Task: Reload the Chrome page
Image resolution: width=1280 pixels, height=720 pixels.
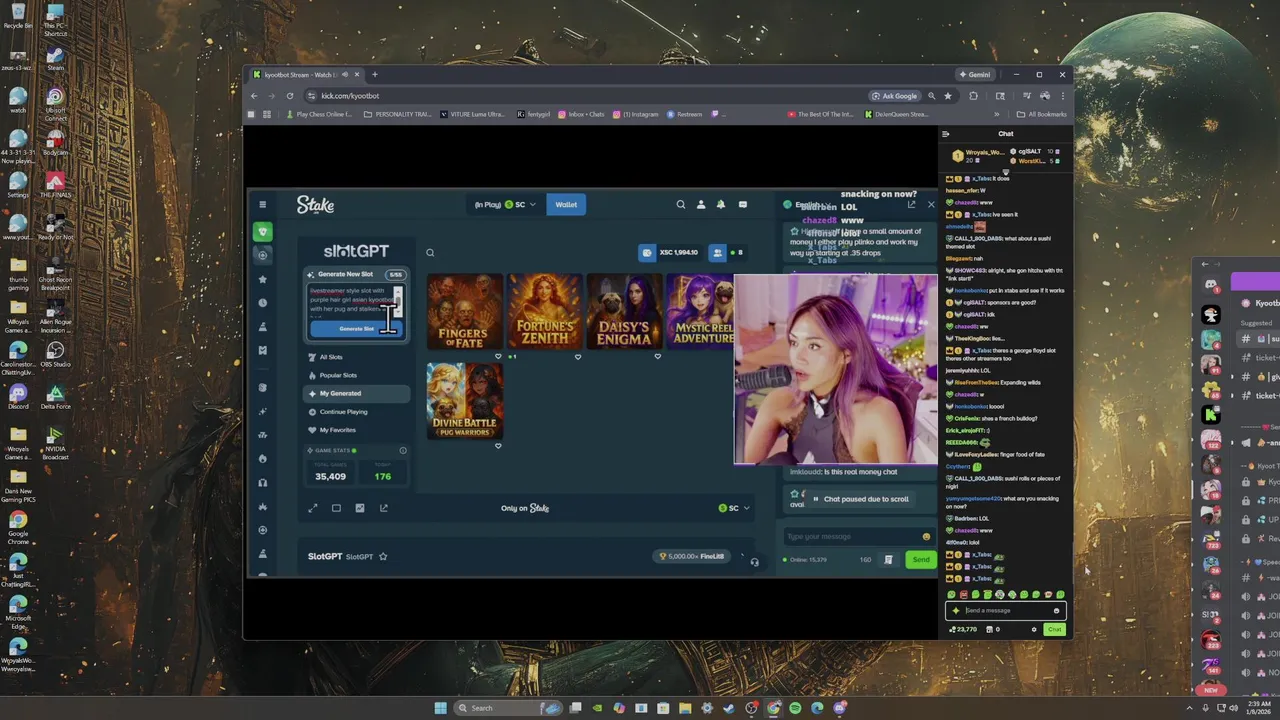Action: 289,96
